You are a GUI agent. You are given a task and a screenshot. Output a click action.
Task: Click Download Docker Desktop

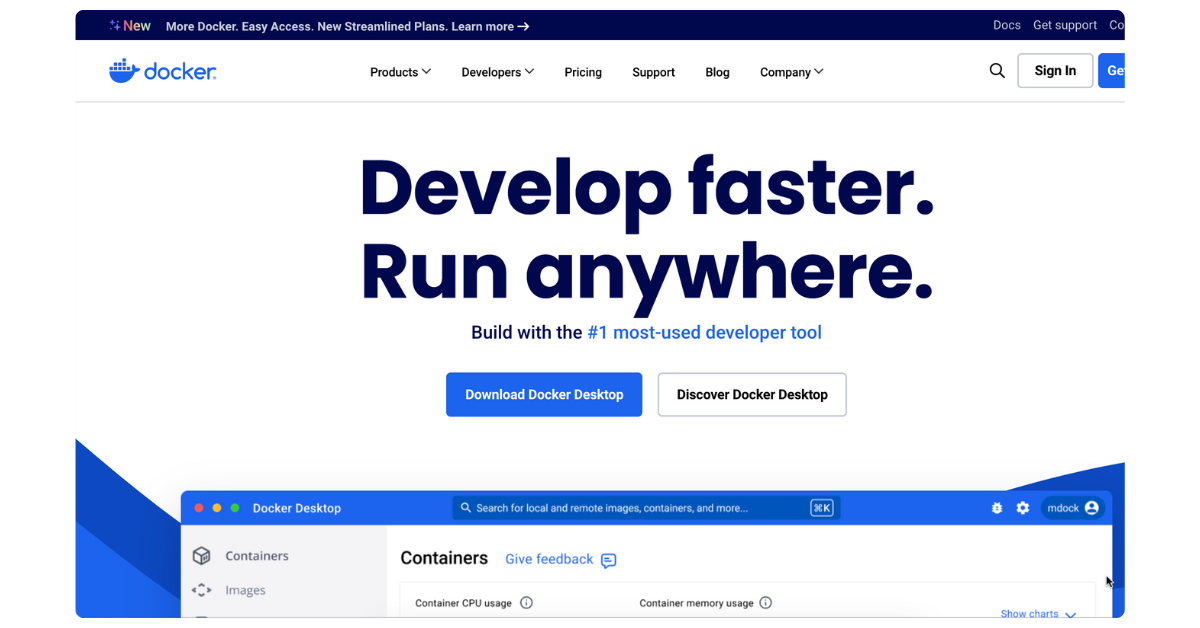pos(544,394)
